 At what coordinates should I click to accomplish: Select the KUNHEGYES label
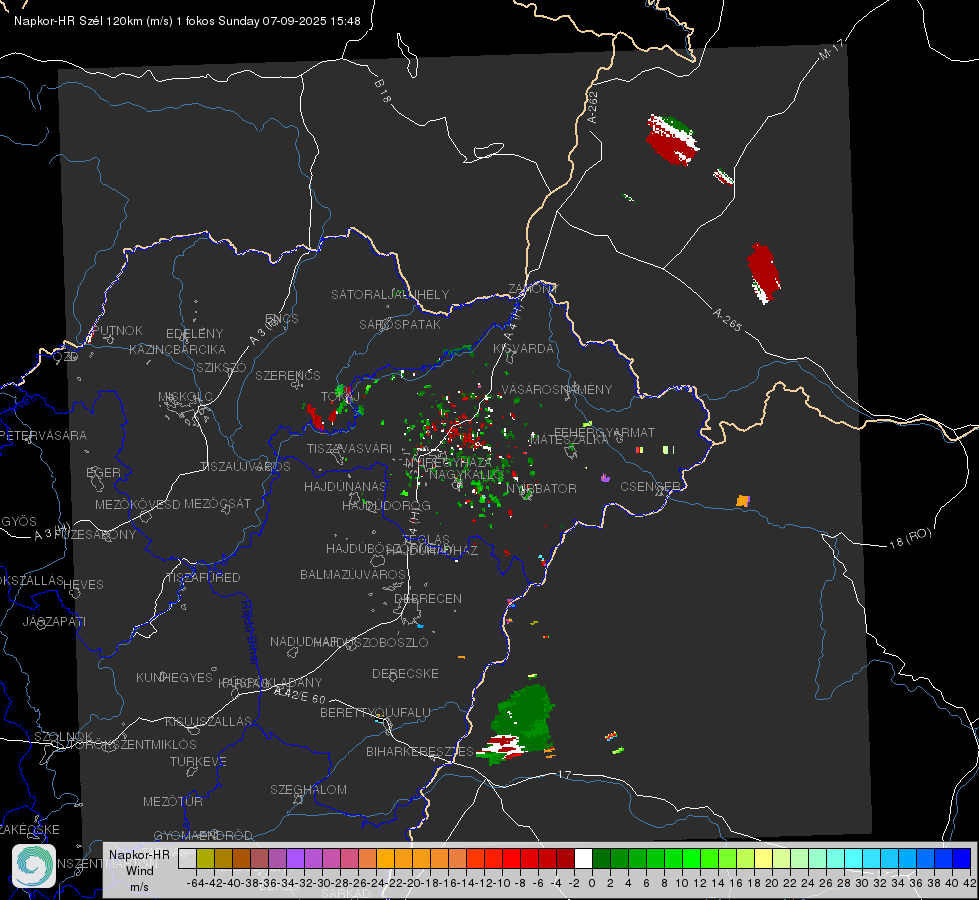(175, 678)
